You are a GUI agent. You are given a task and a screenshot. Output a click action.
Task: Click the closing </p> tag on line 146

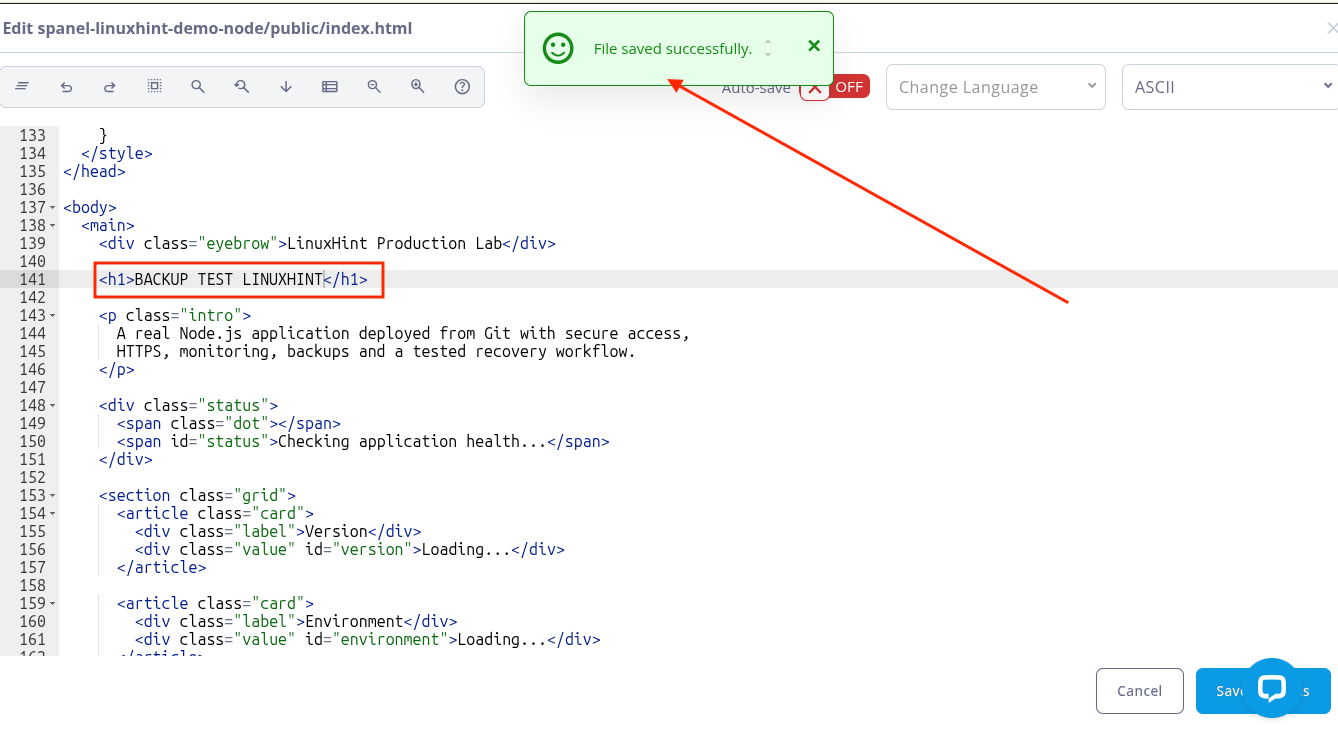coord(117,370)
